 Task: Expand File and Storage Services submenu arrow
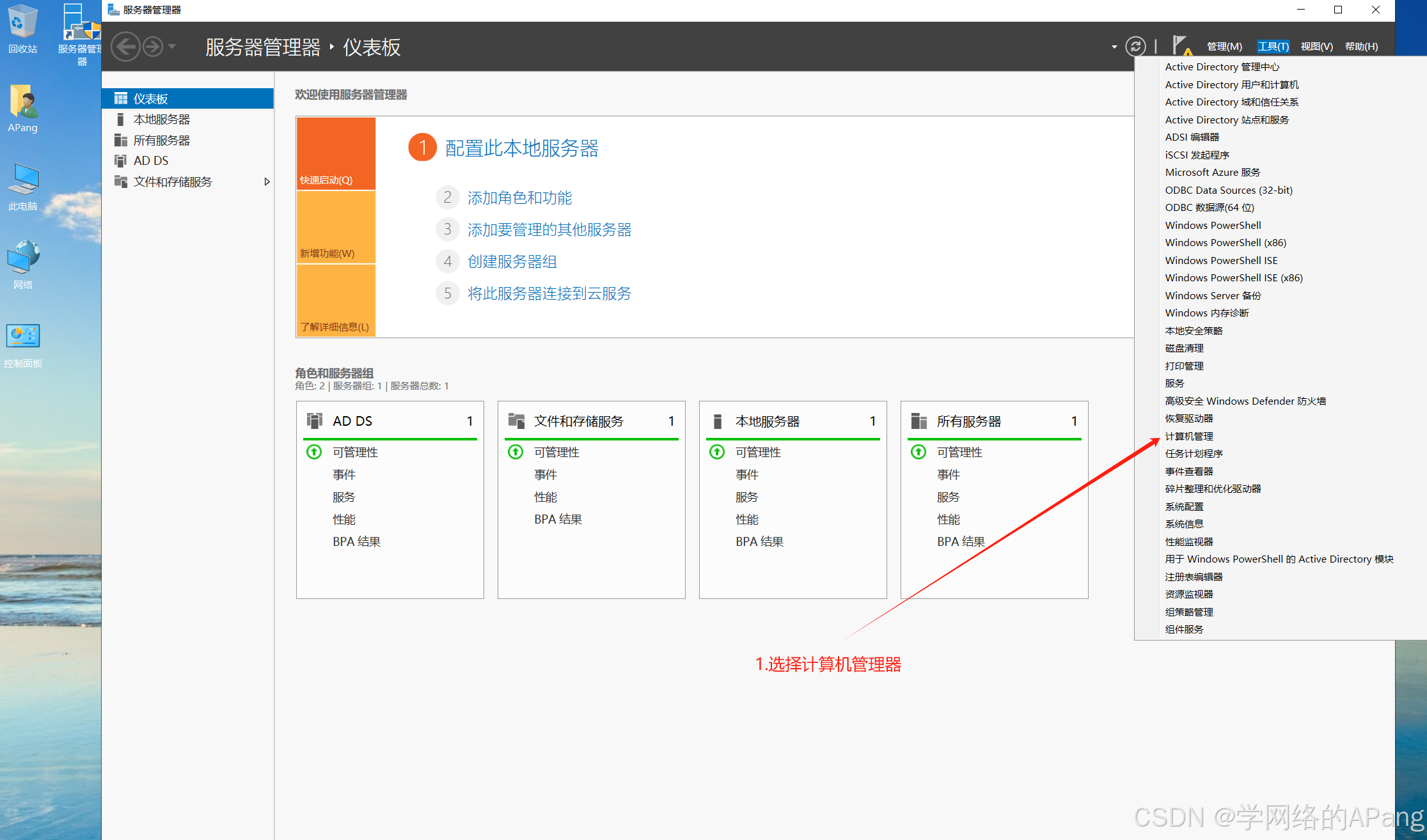tap(267, 182)
